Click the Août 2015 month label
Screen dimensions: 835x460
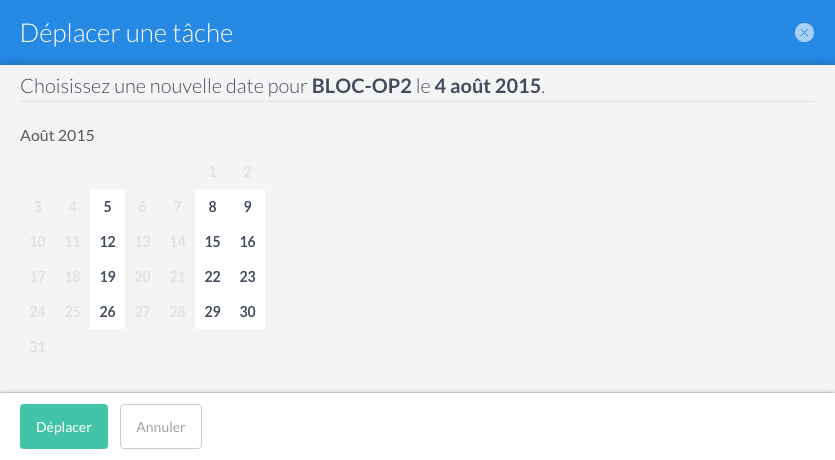57,136
